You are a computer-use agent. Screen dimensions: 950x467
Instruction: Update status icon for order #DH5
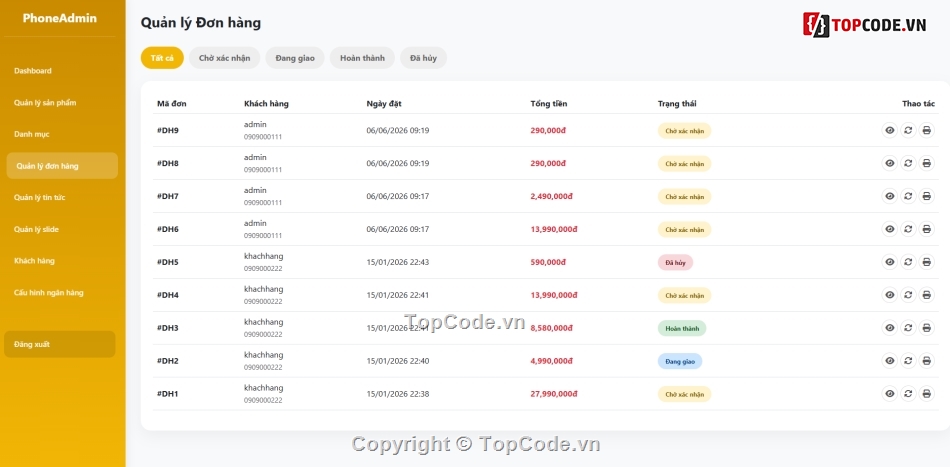tap(908, 262)
